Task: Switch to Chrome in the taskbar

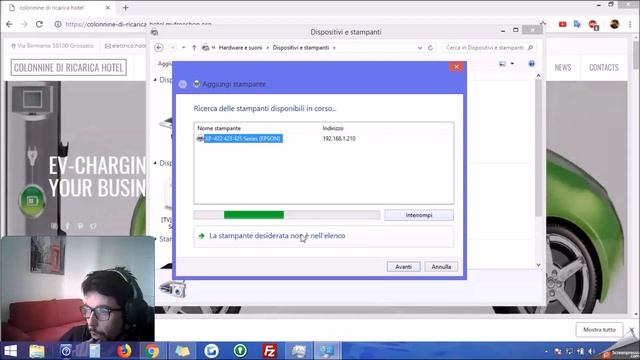Action: 152,351
